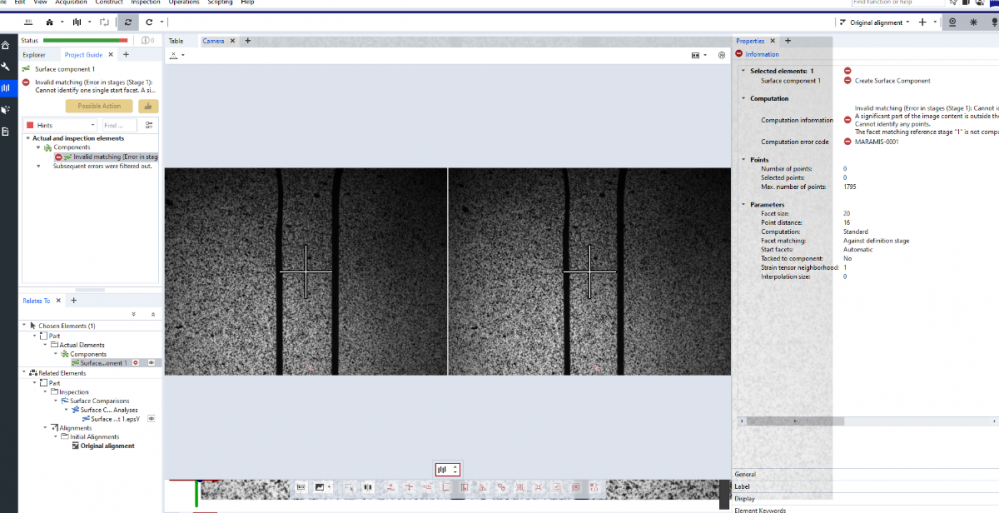Add a new tab next to Camera
The height and width of the screenshot is (513, 999).
248,41
